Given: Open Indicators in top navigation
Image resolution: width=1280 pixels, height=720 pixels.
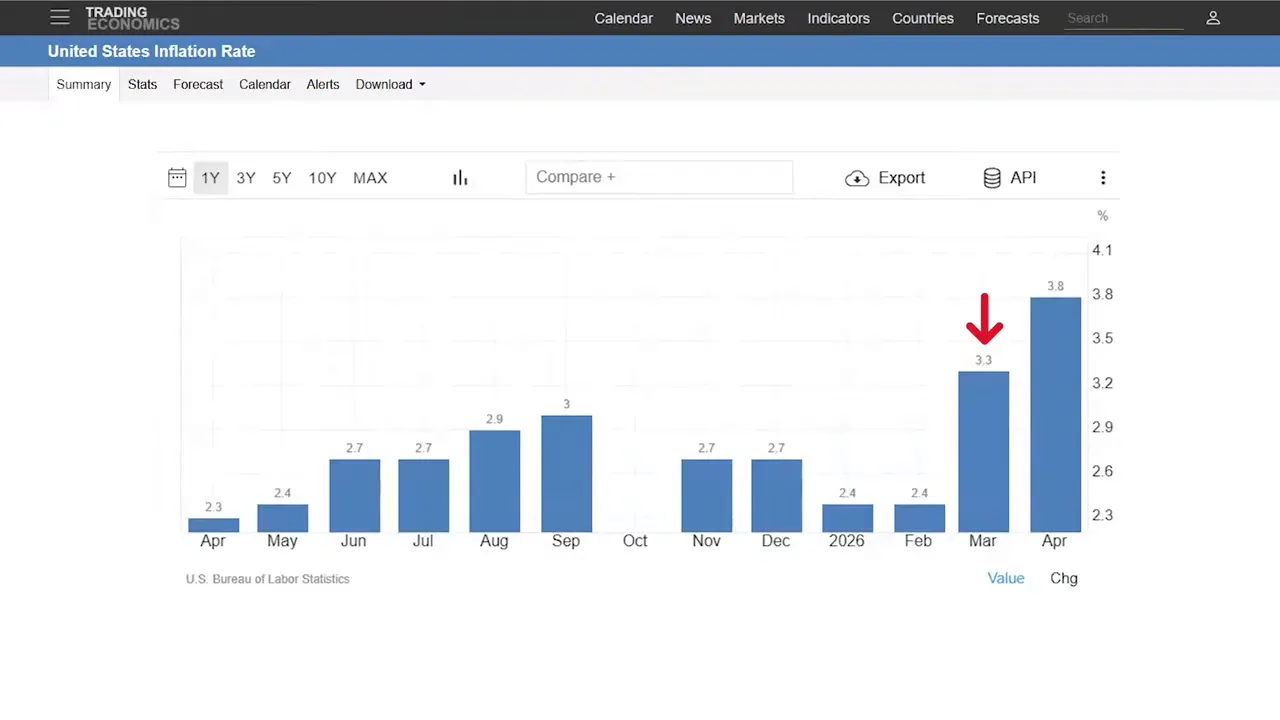Looking at the screenshot, I should pos(839,18).
